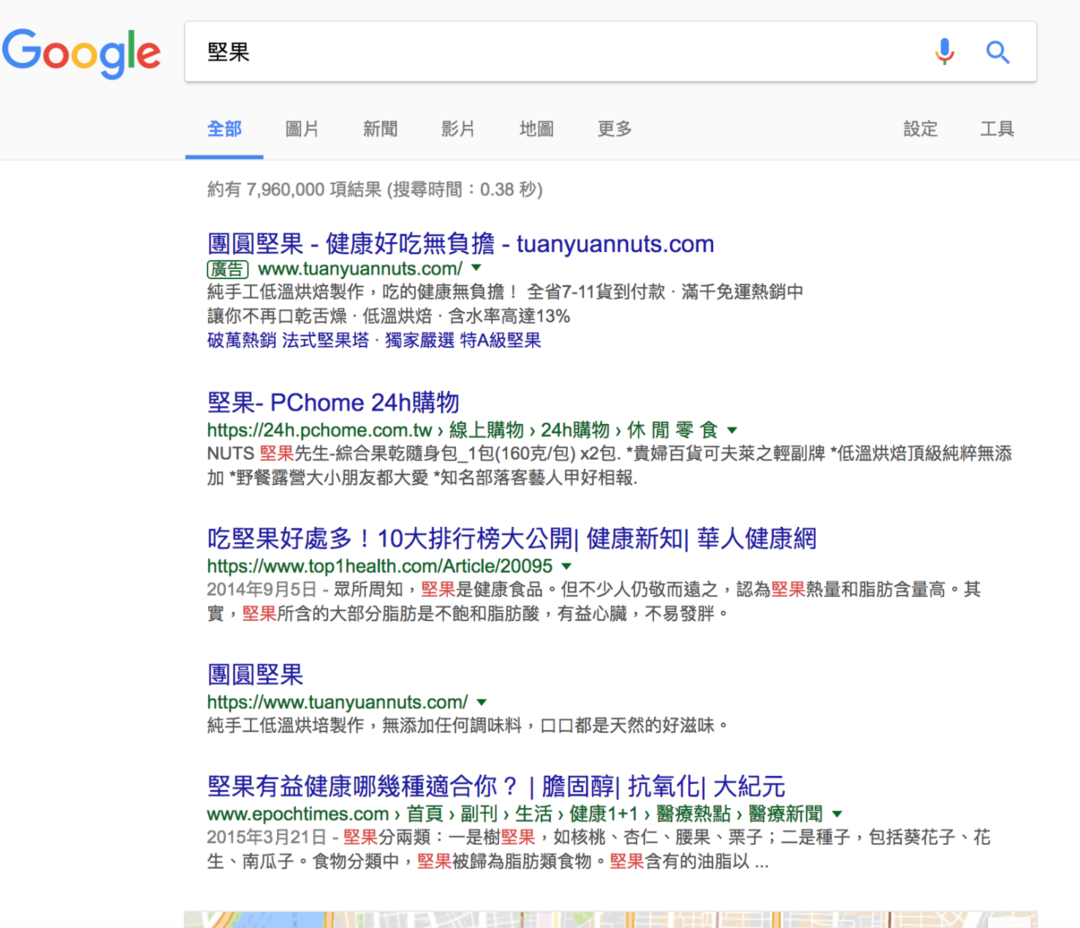Expand dropdown arrow beside https://www.tuanyuannuts.com/
Image resolution: width=1080 pixels, height=928 pixels.
click(x=481, y=702)
